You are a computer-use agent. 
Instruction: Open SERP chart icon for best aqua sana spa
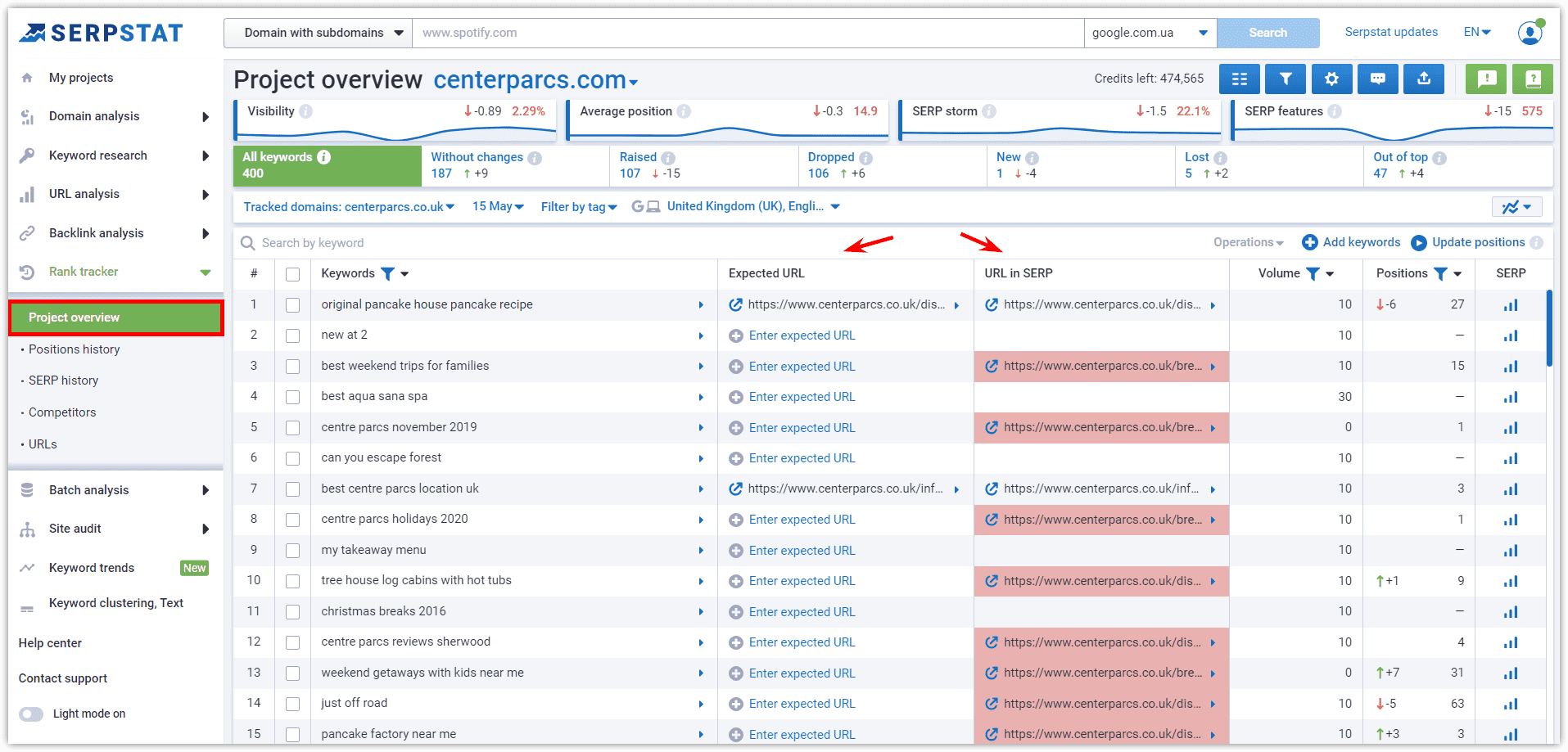coord(1511,397)
